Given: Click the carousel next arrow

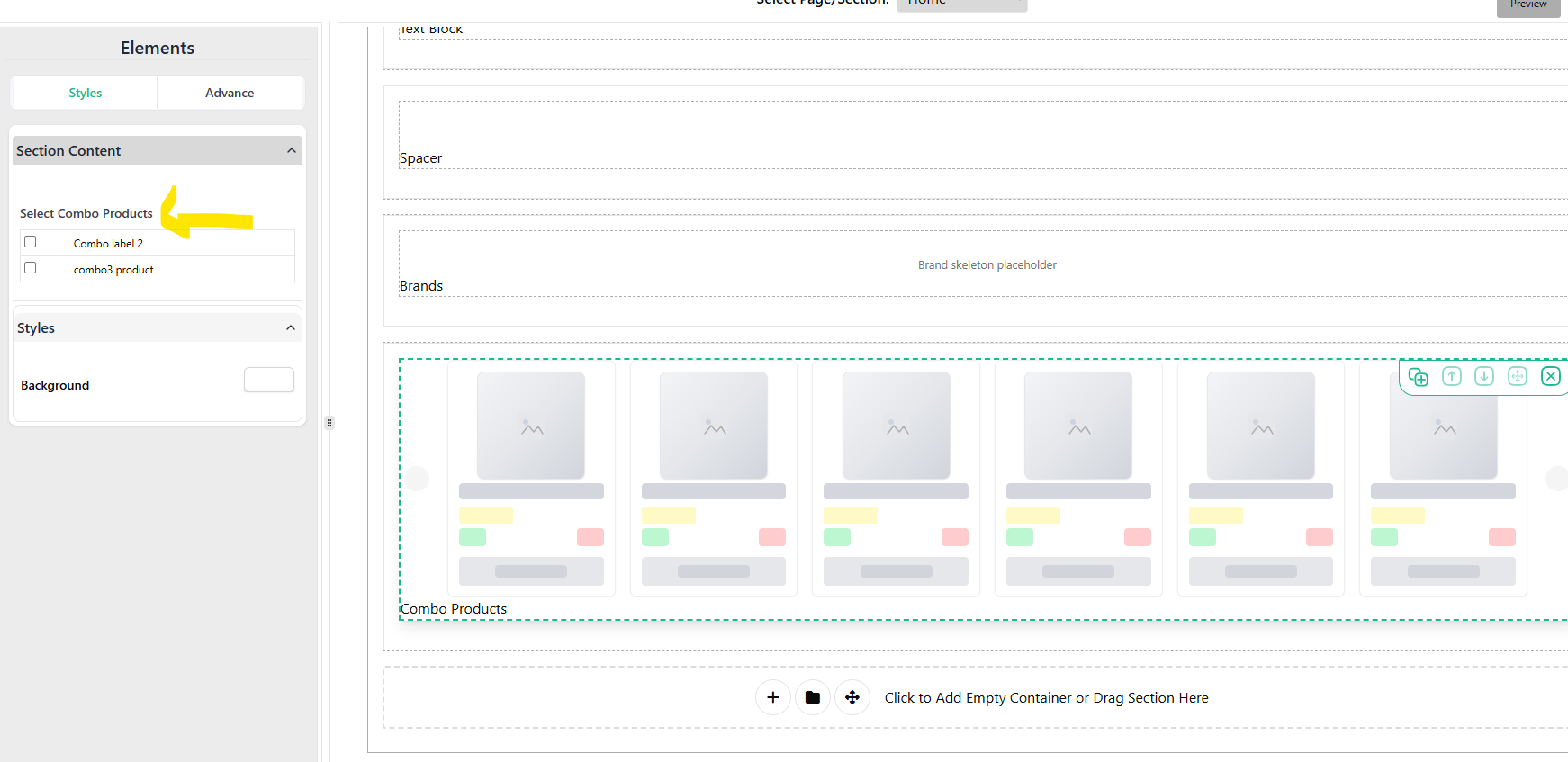Looking at the screenshot, I should coord(1557,479).
